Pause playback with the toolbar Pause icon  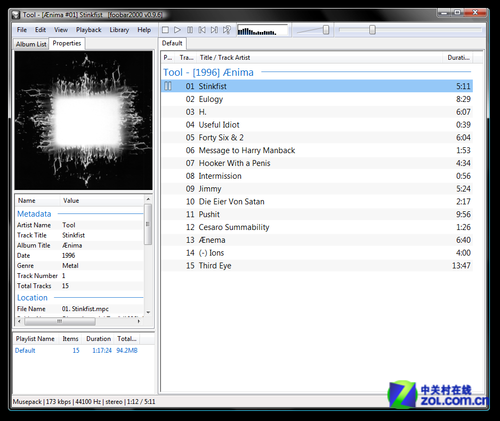190,30
